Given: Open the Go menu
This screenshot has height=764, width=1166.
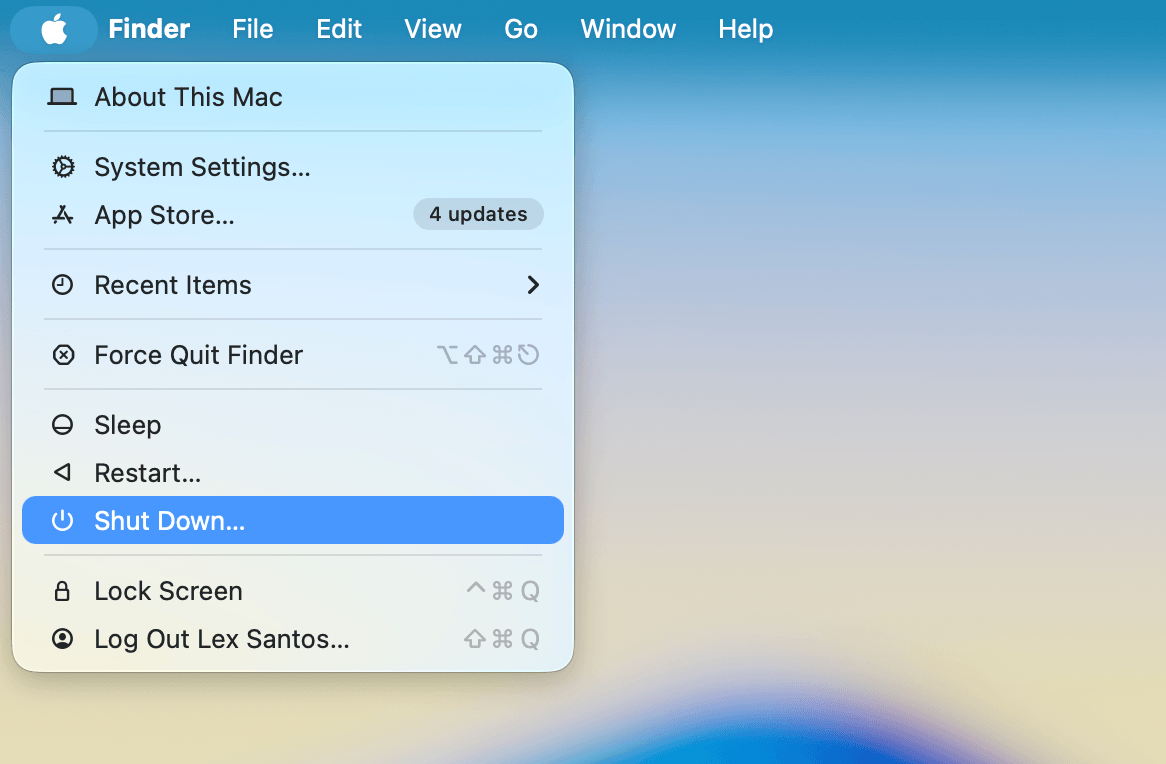Looking at the screenshot, I should point(521,29).
